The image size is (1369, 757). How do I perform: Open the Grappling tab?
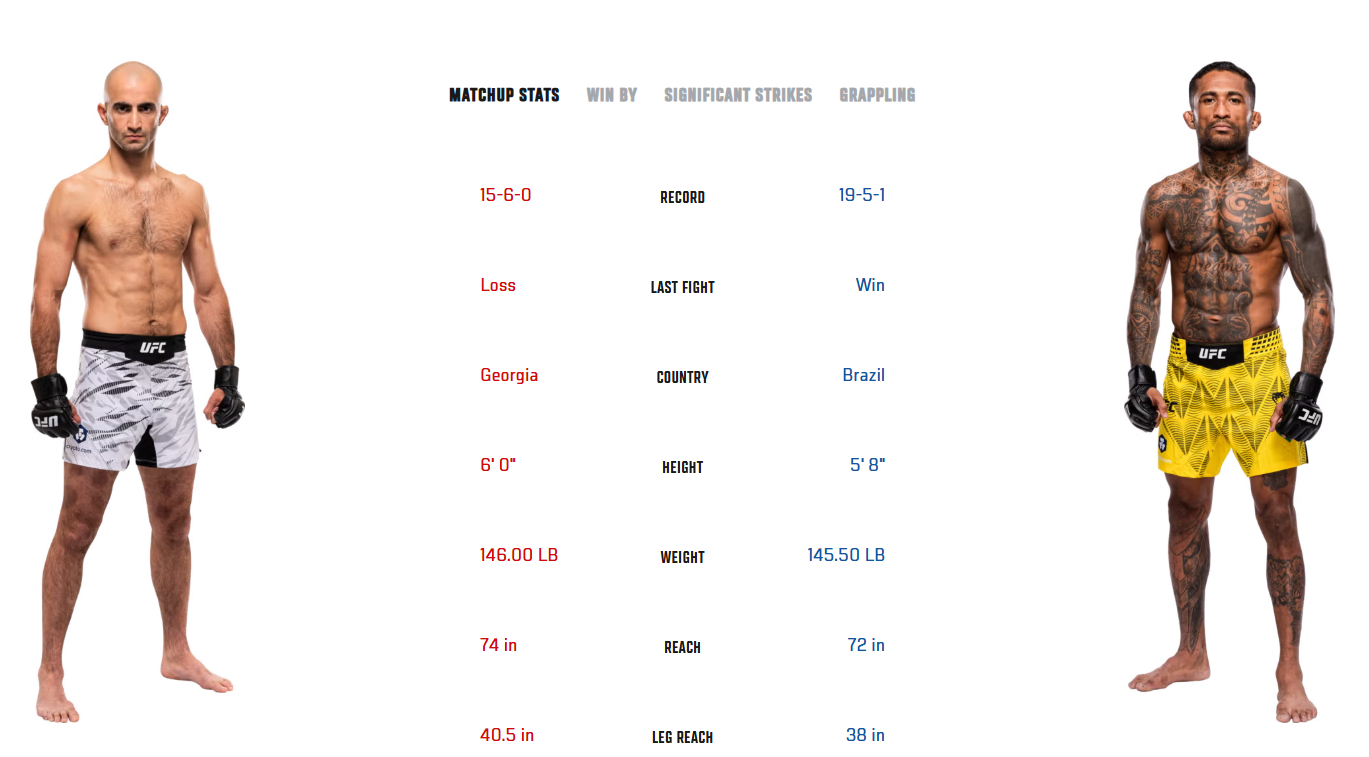pos(877,95)
